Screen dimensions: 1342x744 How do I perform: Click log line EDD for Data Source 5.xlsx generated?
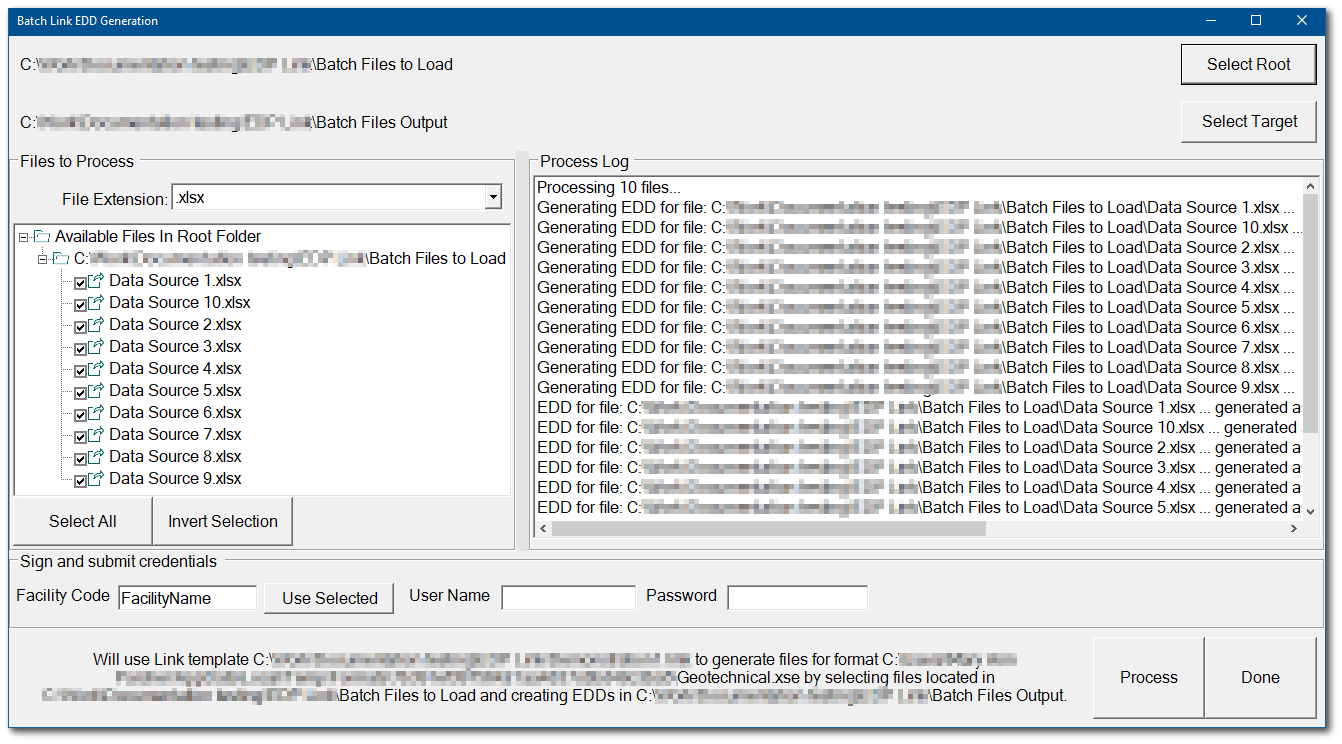(x=919, y=507)
